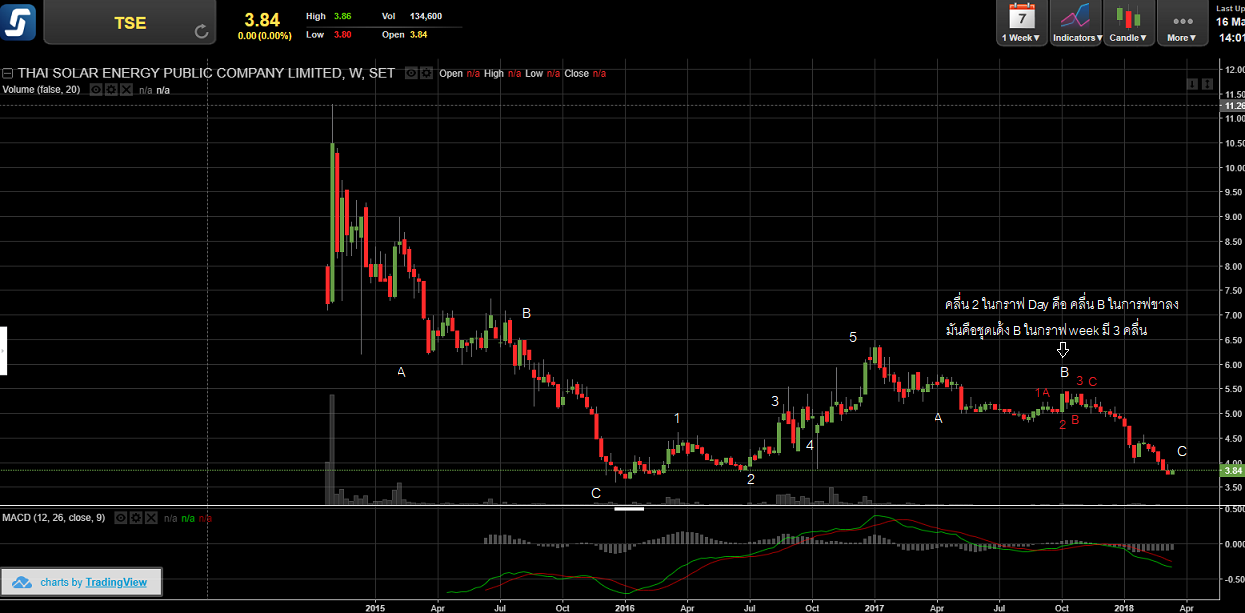Toggle visibility eye for Thai Solar Energy series
This screenshot has width=1245, height=613.
[410, 73]
